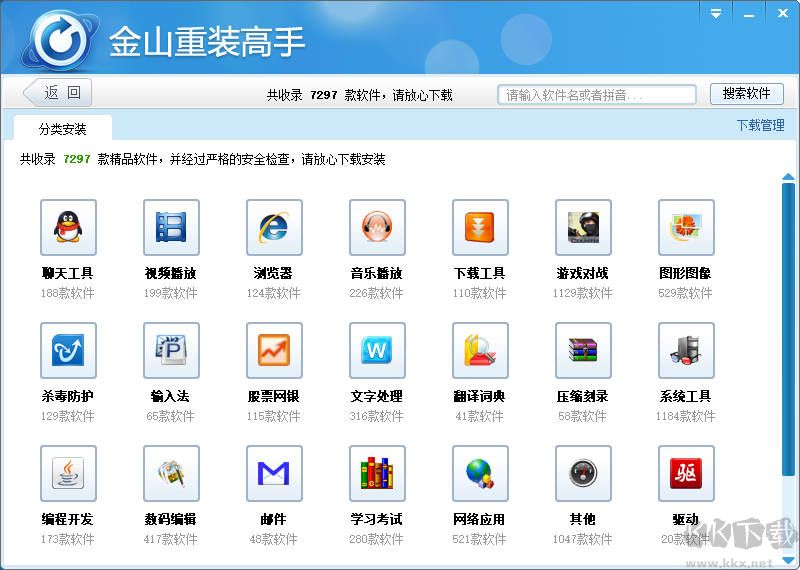Select the 驱动 driver category icon
800x570 pixels.
(x=686, y=474)
